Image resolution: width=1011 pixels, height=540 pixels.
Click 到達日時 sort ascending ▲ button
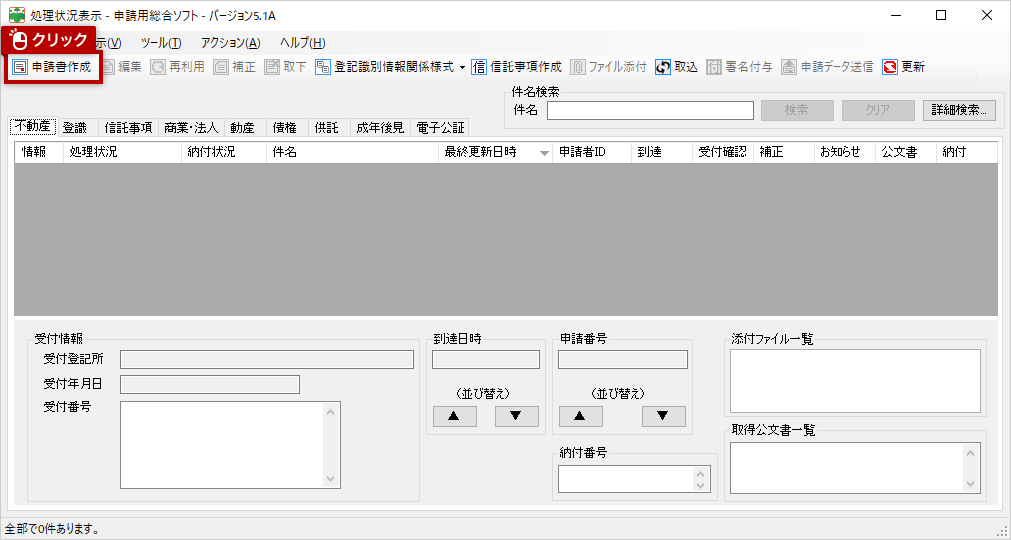pyautogui.click(x=455, y=416)
